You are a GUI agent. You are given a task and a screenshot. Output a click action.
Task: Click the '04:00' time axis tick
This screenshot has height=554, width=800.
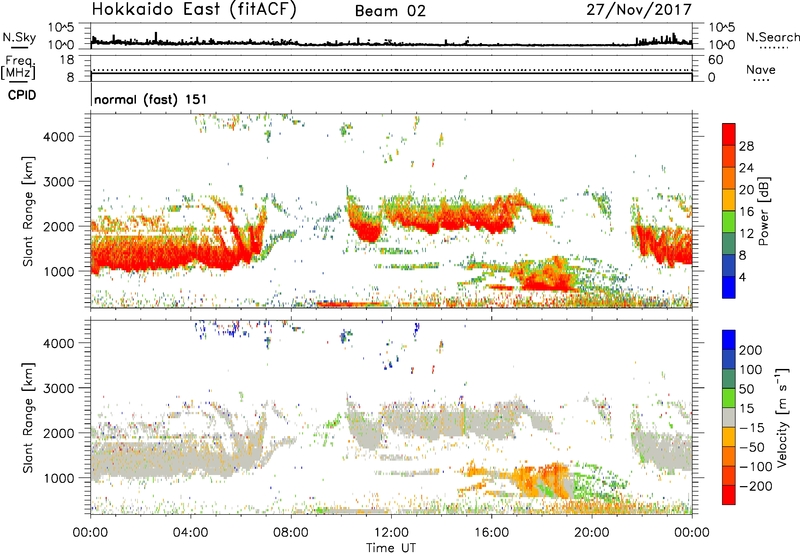[191, 533]
